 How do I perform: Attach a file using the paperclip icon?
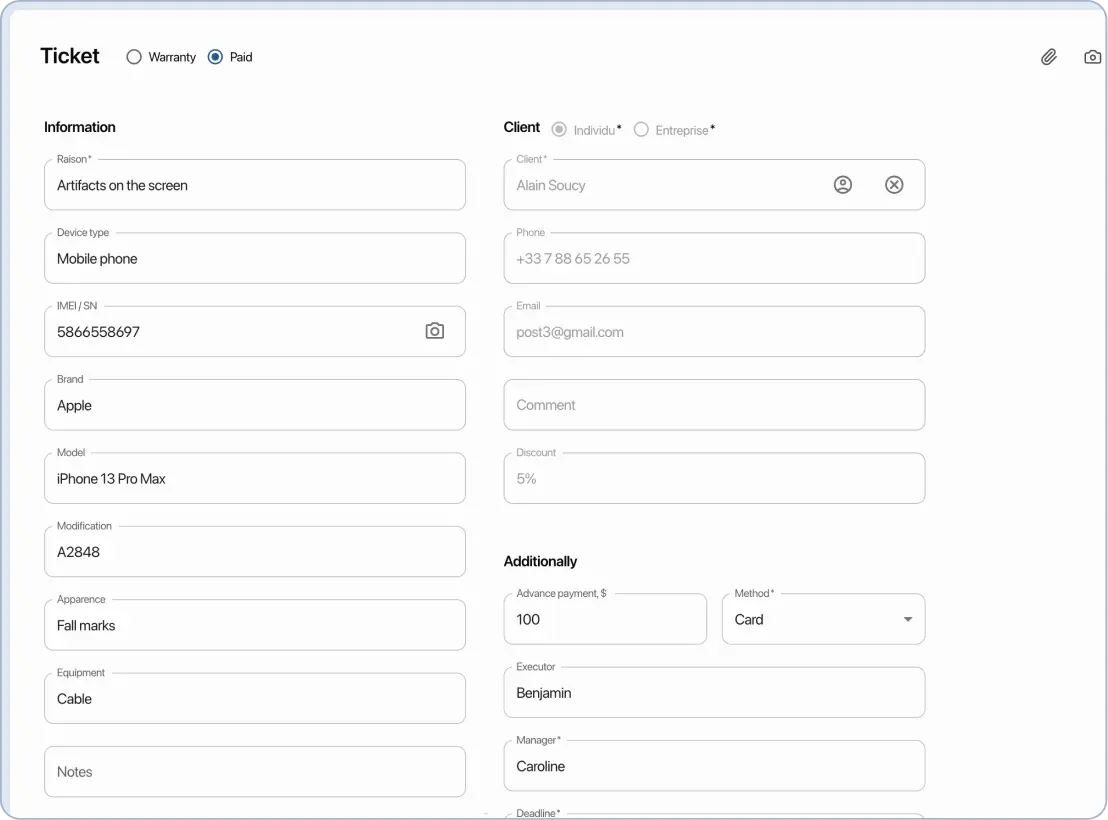(x=1048, y=57)
